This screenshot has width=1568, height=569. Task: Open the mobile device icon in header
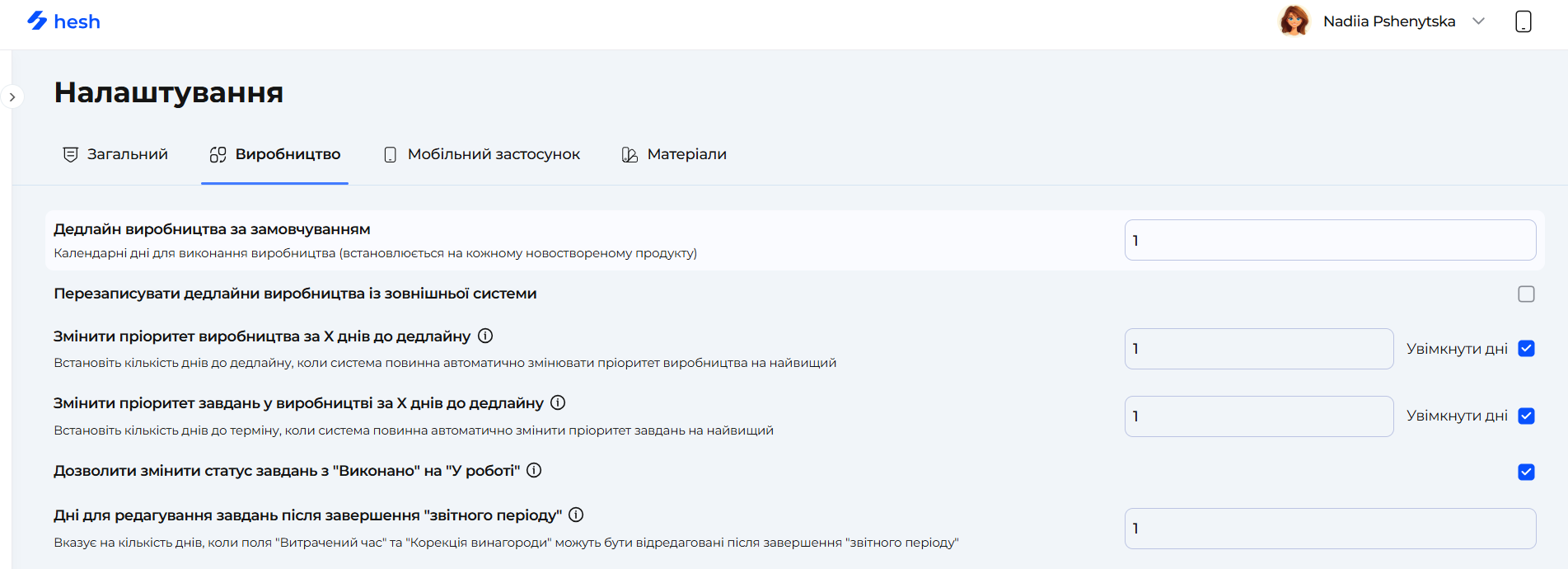pos(1523,21)
